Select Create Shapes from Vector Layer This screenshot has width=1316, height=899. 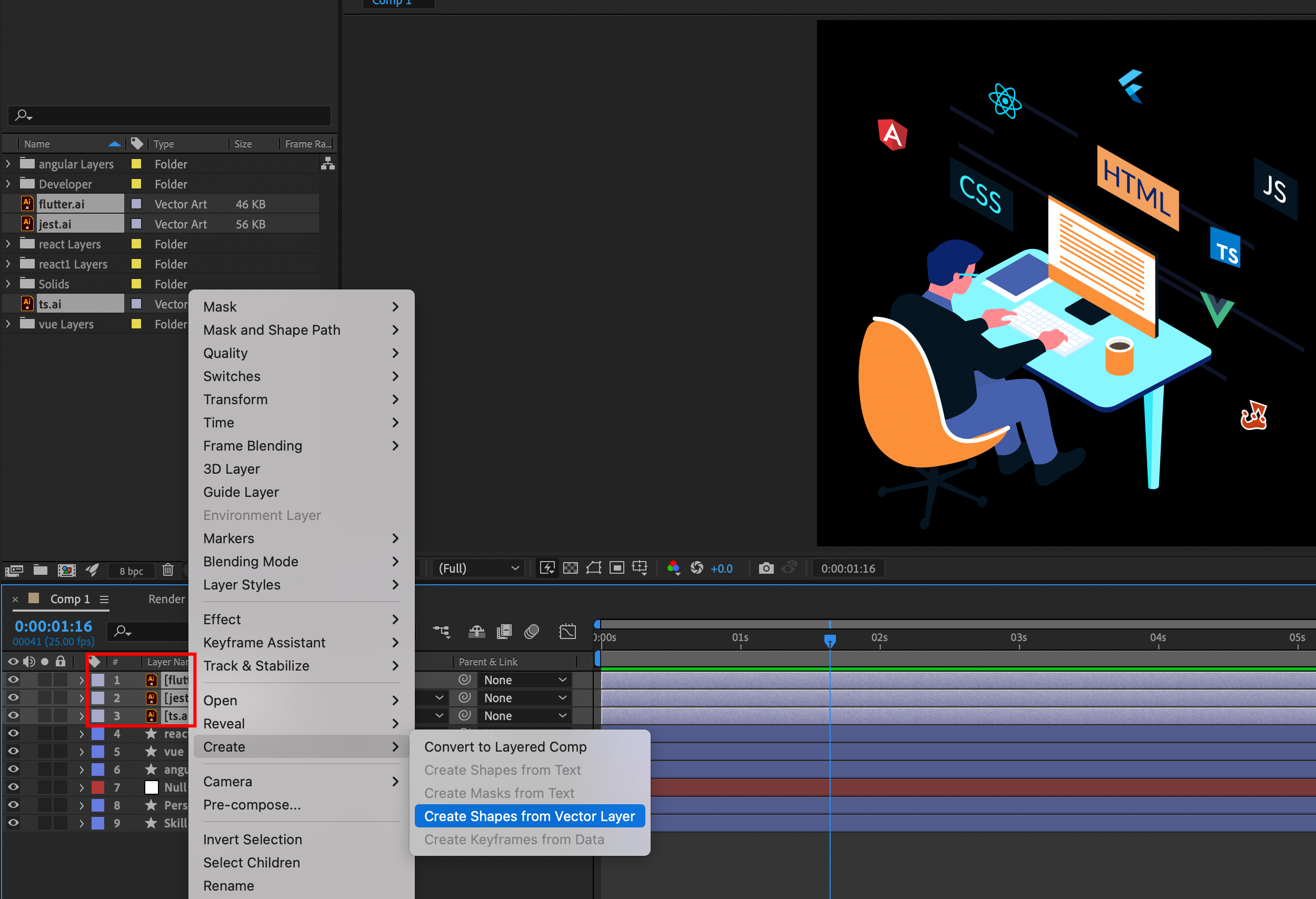pyautogui.click(x=529, y=816)
